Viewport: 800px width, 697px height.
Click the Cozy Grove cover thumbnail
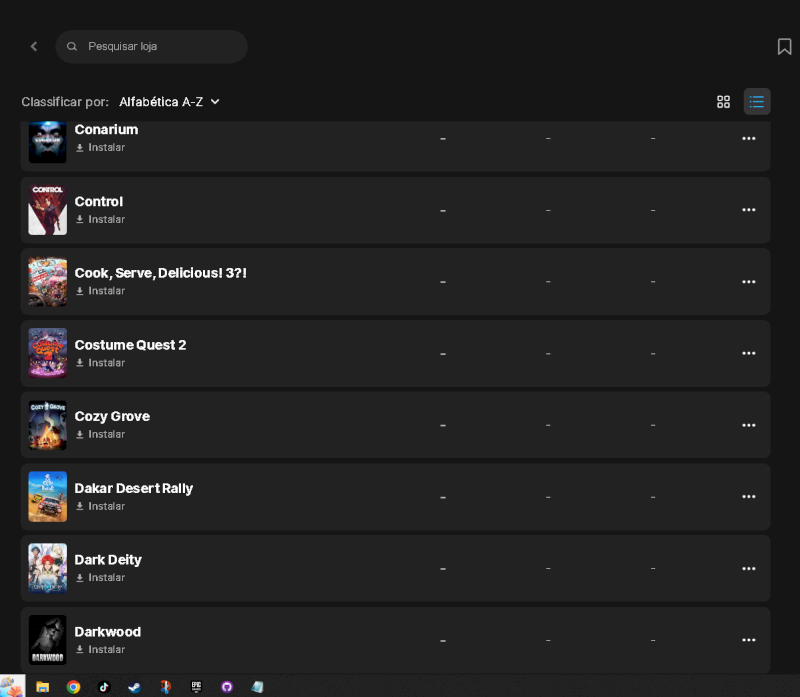pyautogui.click(x=47, y=425)
